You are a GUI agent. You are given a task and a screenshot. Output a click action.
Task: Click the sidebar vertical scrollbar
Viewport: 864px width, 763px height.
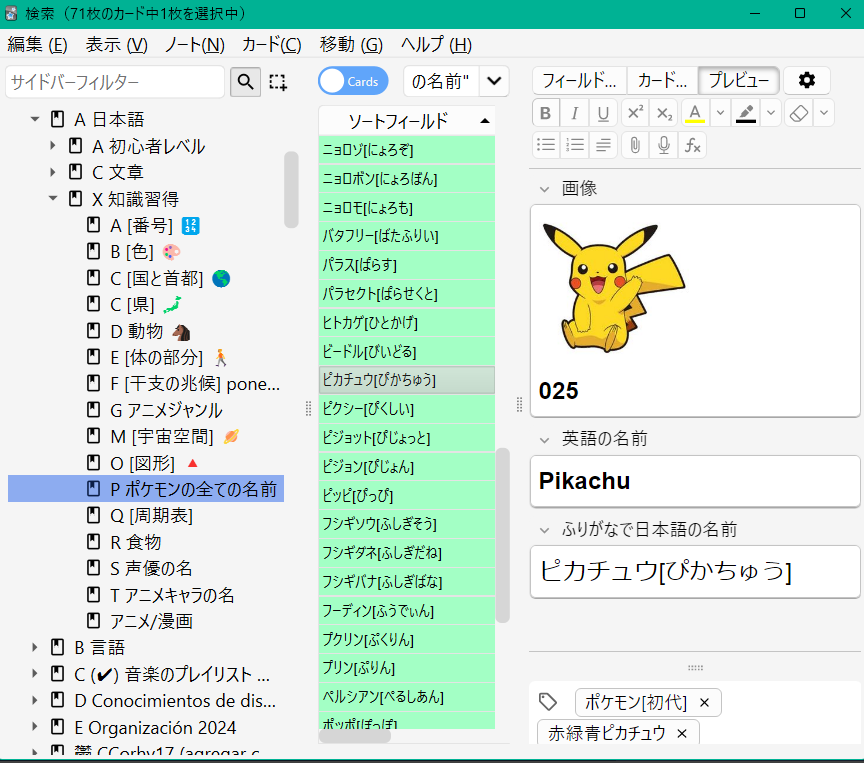click(x=291, y=190)
